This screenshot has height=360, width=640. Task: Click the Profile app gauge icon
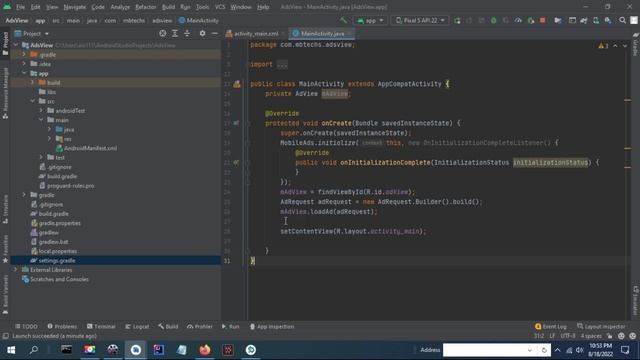(518, 20)
